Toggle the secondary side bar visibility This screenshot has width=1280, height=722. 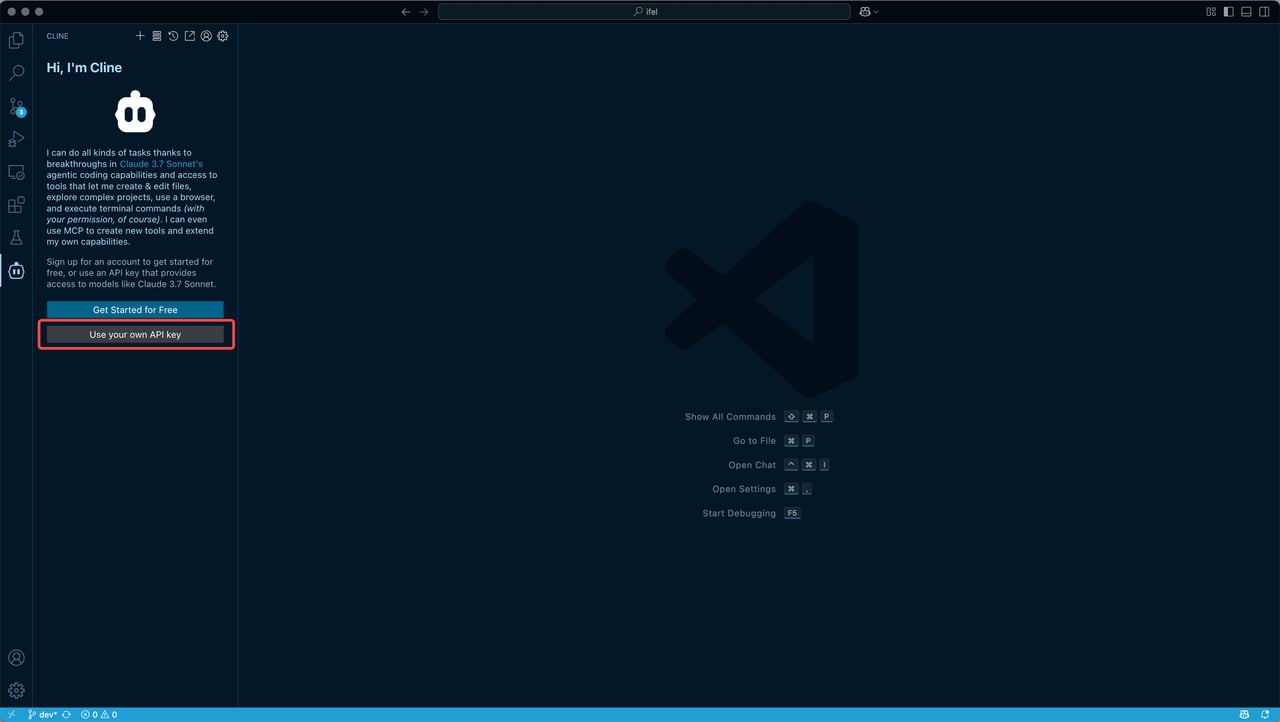click(1265, 12)
